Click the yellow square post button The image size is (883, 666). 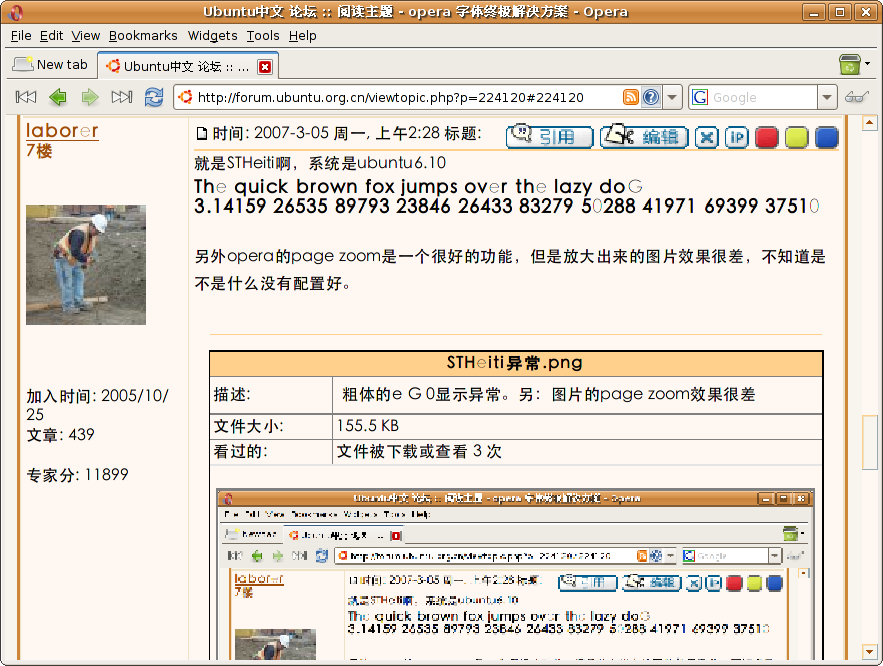click(797, 137)
